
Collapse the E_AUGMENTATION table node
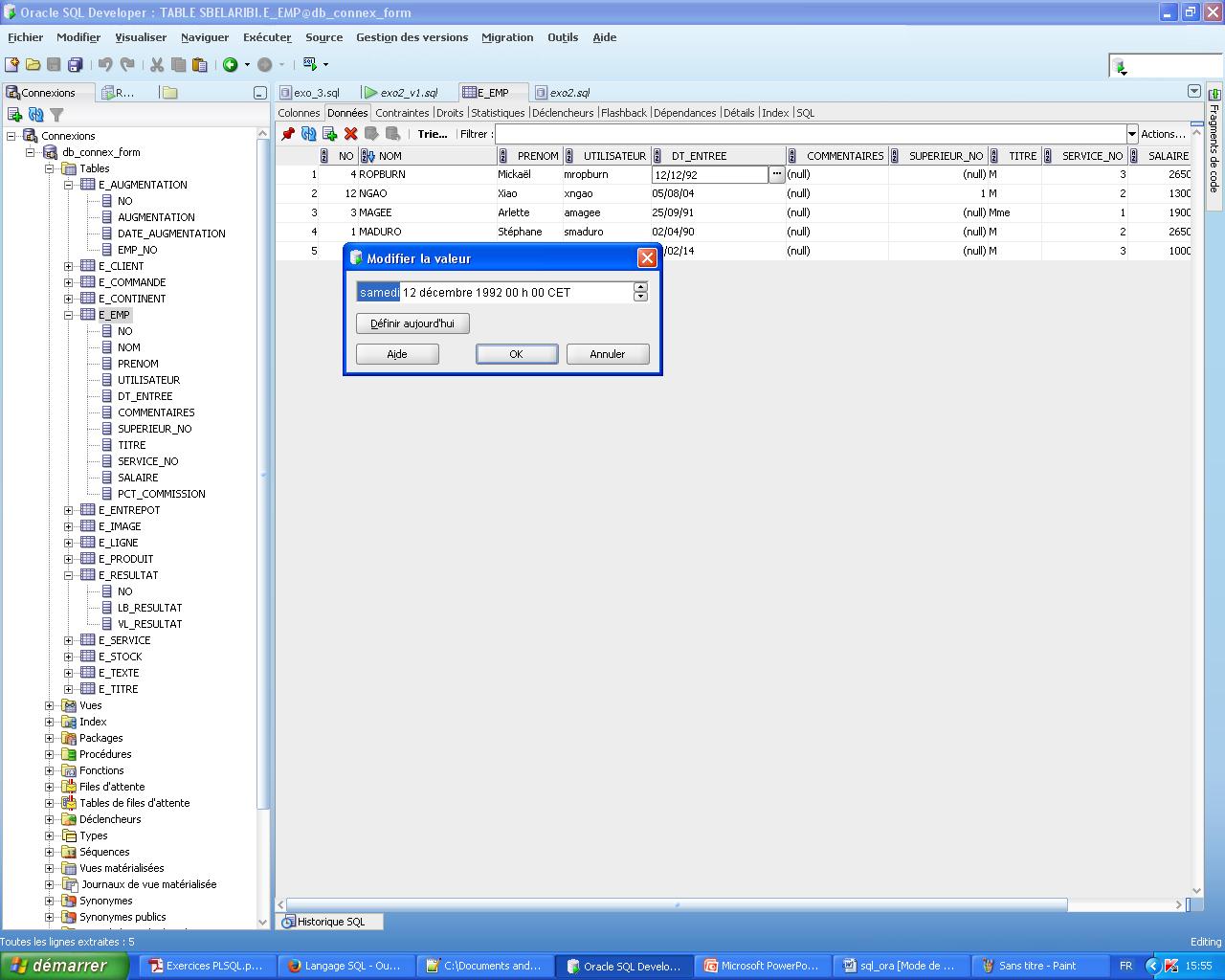point(68,185)
